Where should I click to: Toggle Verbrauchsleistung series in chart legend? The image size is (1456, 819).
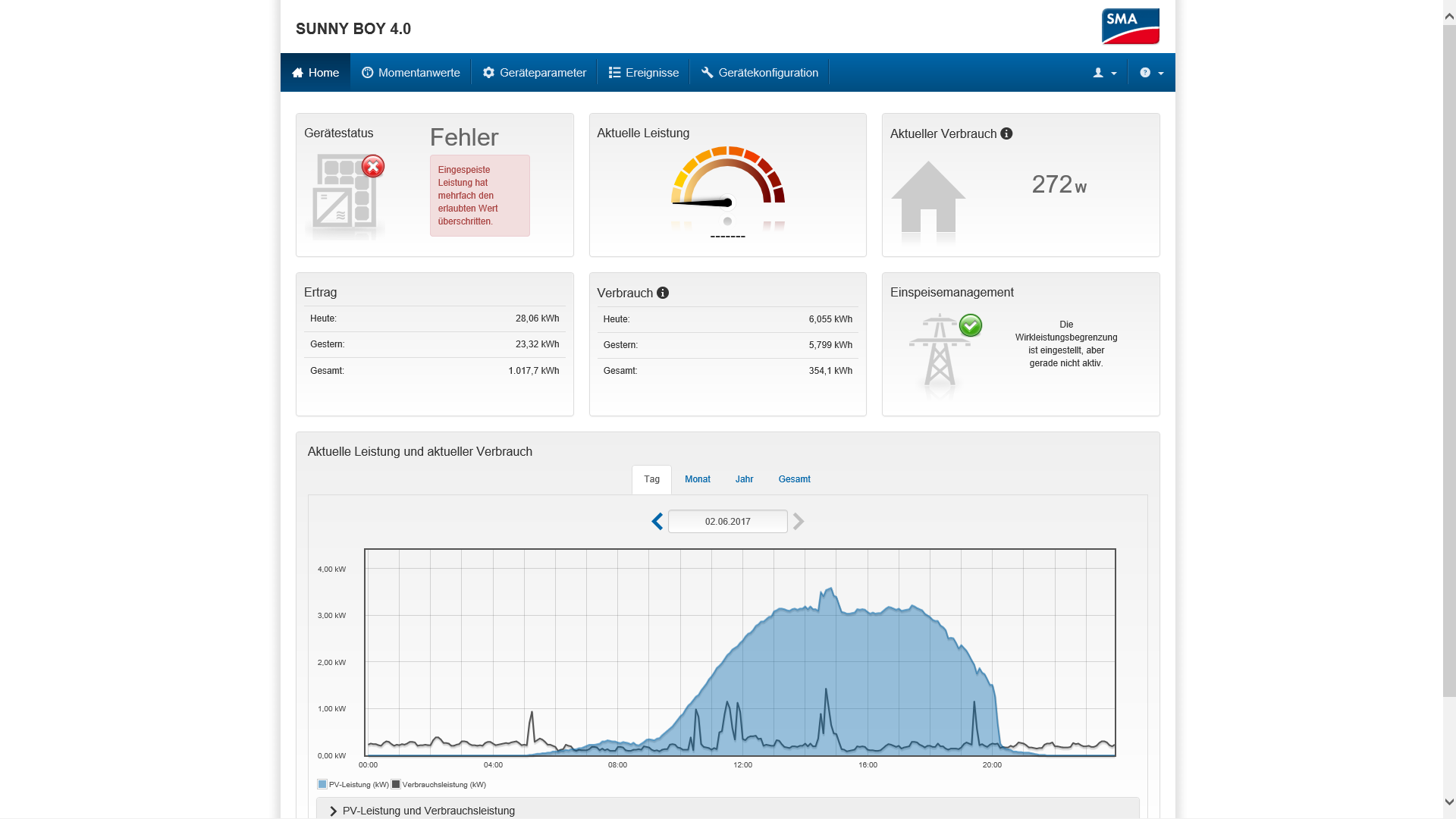(x=438, y=785)
